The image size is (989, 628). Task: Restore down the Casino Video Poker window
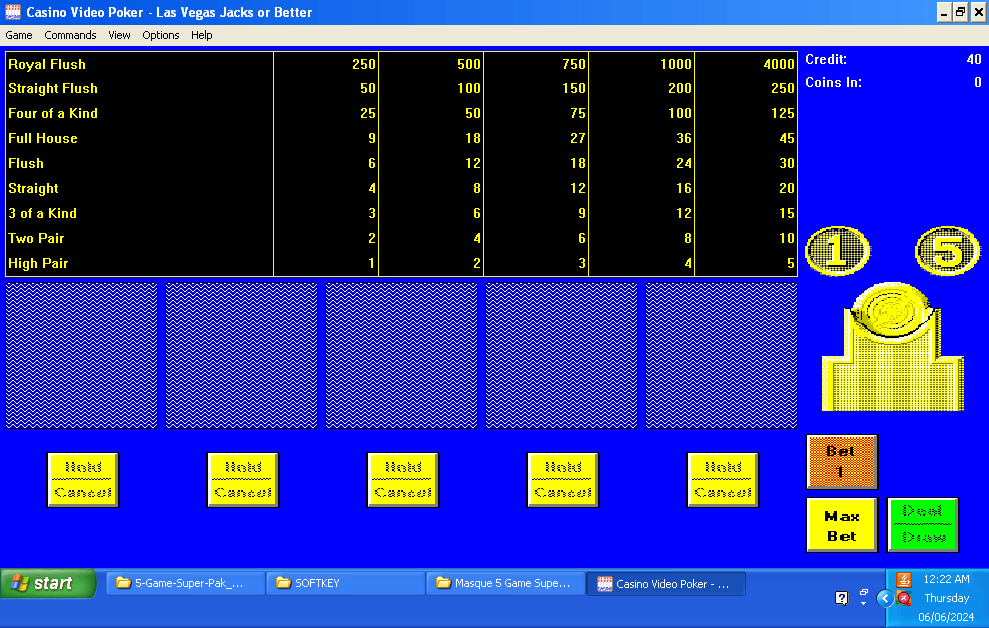pyautogui.click(x=961, y=13)
